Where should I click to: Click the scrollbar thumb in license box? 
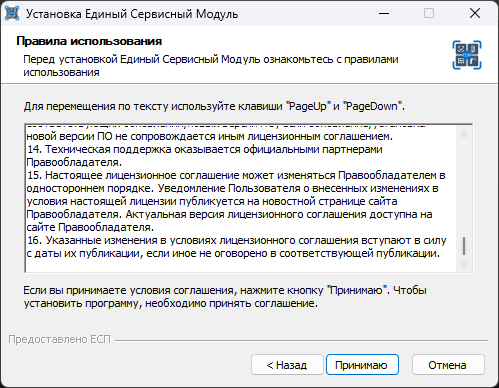pos(464,246)
